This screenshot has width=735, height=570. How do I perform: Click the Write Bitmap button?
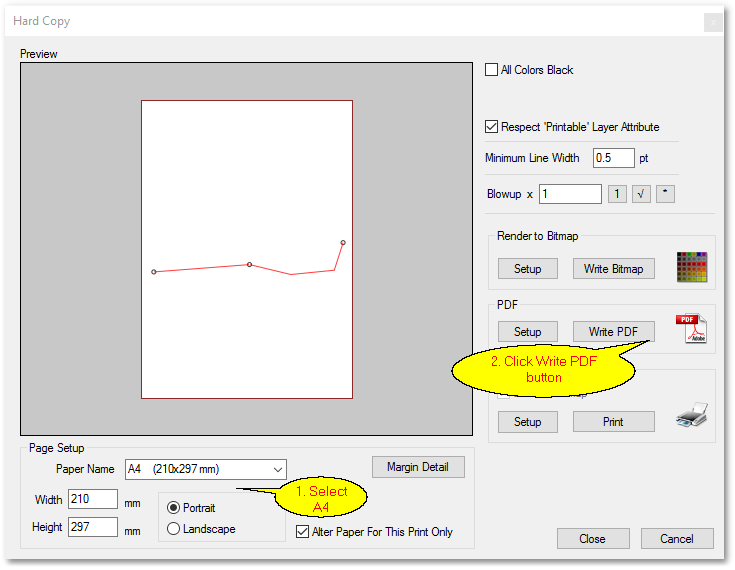pyautogui.click(x=614, y=269)
